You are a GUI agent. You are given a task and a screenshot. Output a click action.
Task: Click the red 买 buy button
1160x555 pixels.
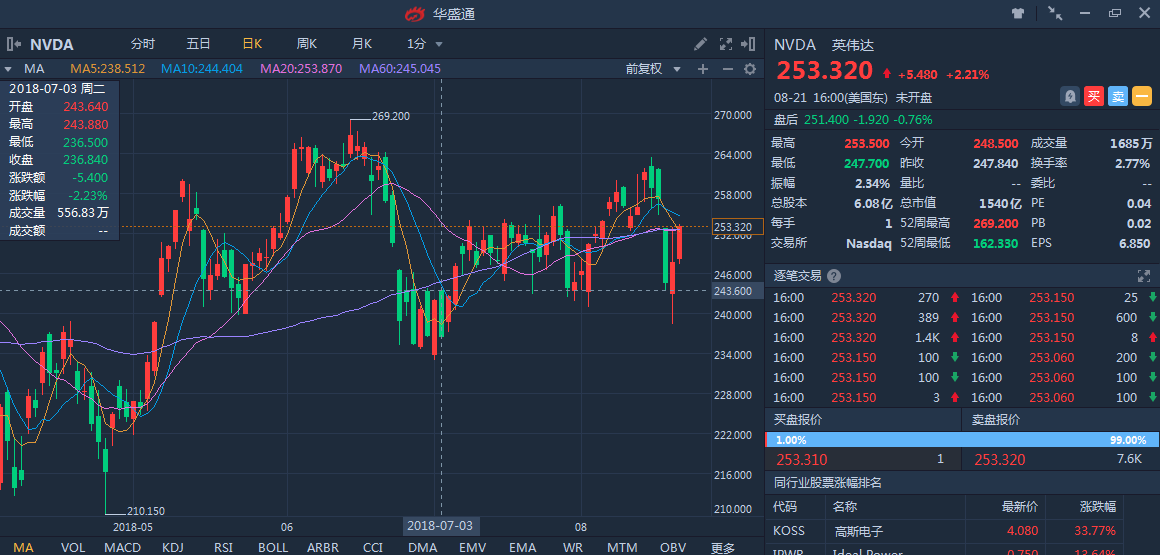click(1094, 96)
